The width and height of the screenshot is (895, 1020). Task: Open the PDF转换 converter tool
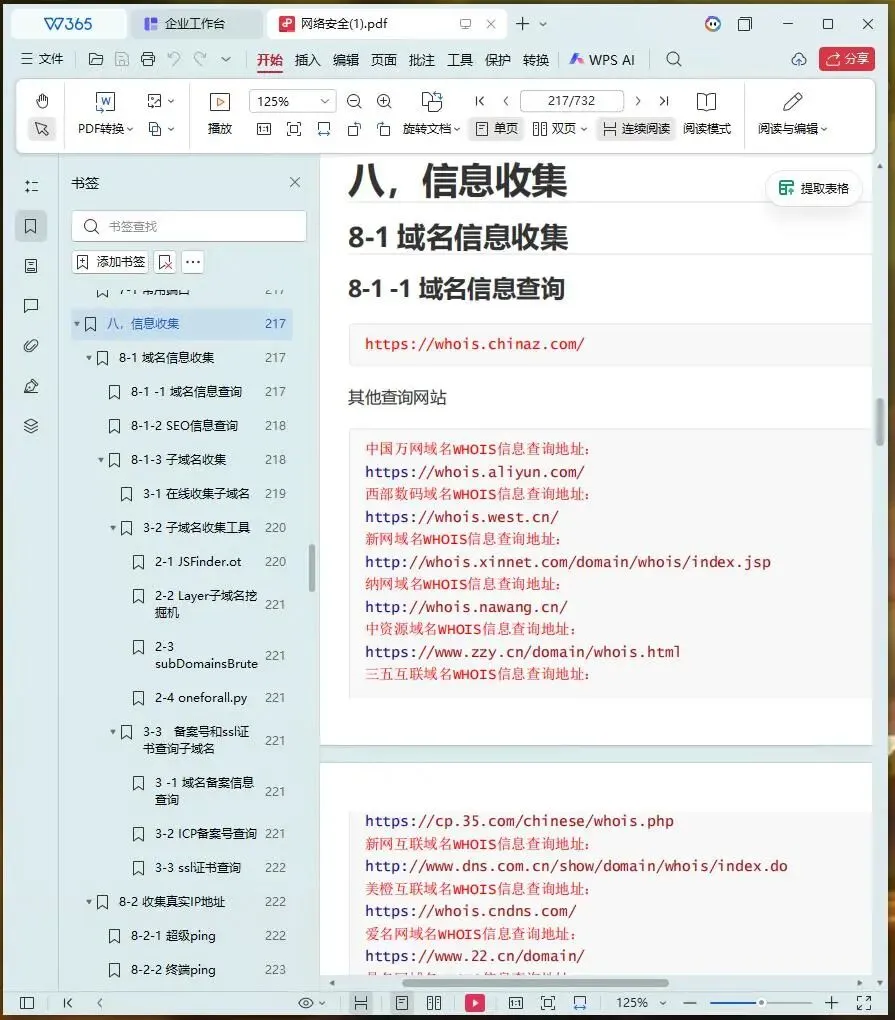pos(105,114)
